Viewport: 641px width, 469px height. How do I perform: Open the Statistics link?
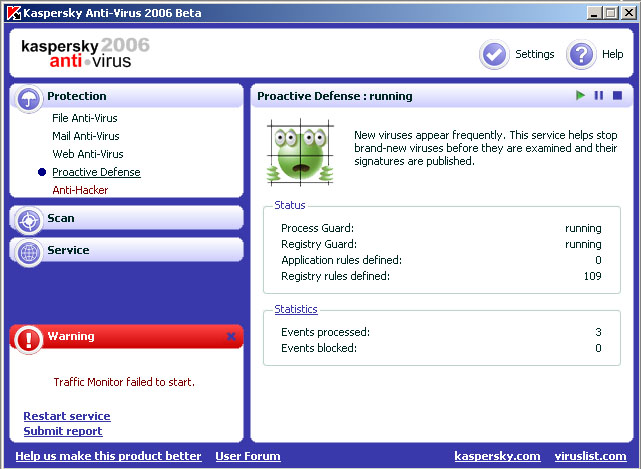click(296, 309)
